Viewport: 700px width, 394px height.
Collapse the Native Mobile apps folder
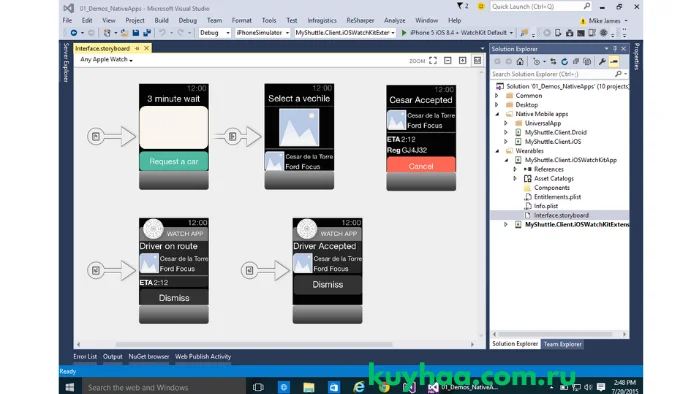coord(497,114)
